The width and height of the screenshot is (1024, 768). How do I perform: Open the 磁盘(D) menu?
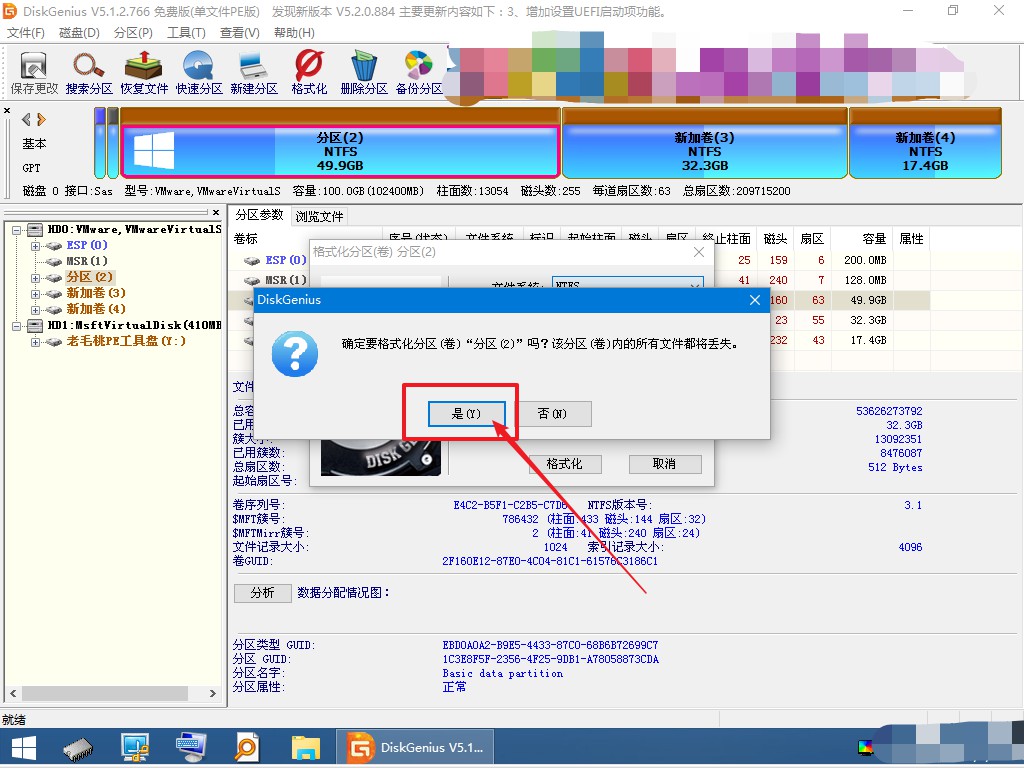pos(79,33)
